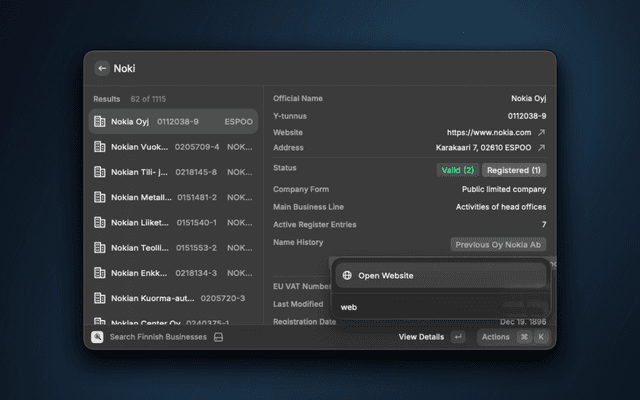Image resolution: width=640 pixels, height=400 pixels.
Task: Click business ID 0218134-3
Action: pos(196,273)
